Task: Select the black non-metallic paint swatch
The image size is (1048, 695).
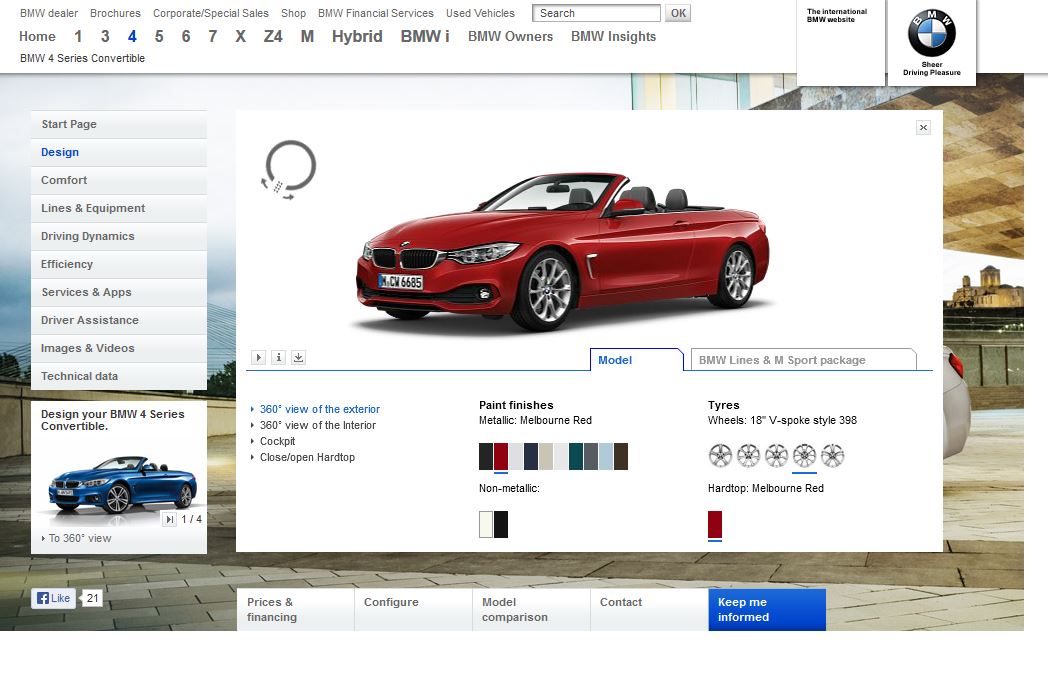Action: click(501, 524)
